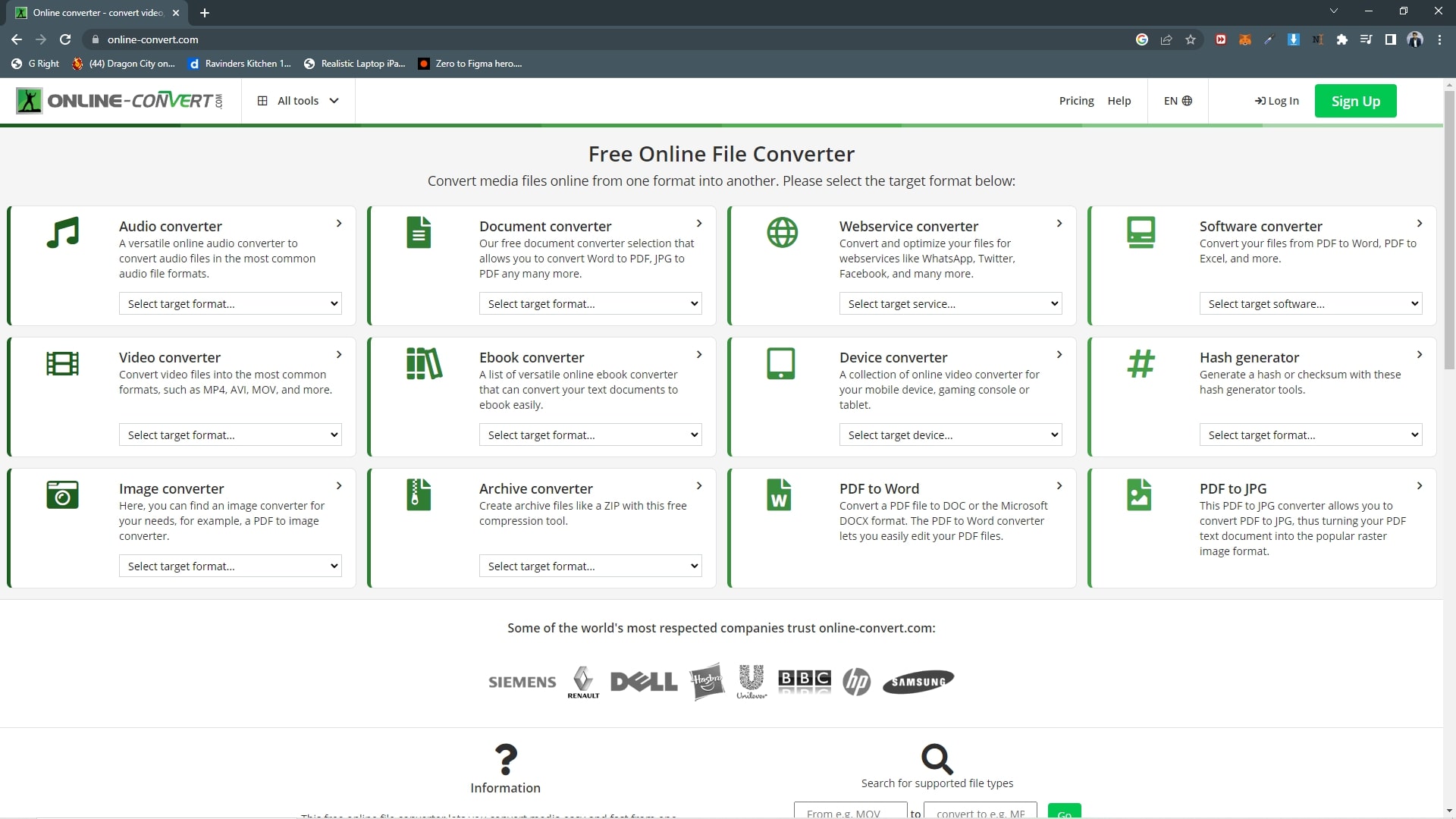Click the PDF to Word file icon
Image resolution: width=1456 pixels, height=819 pixels.
pos(779,494)
